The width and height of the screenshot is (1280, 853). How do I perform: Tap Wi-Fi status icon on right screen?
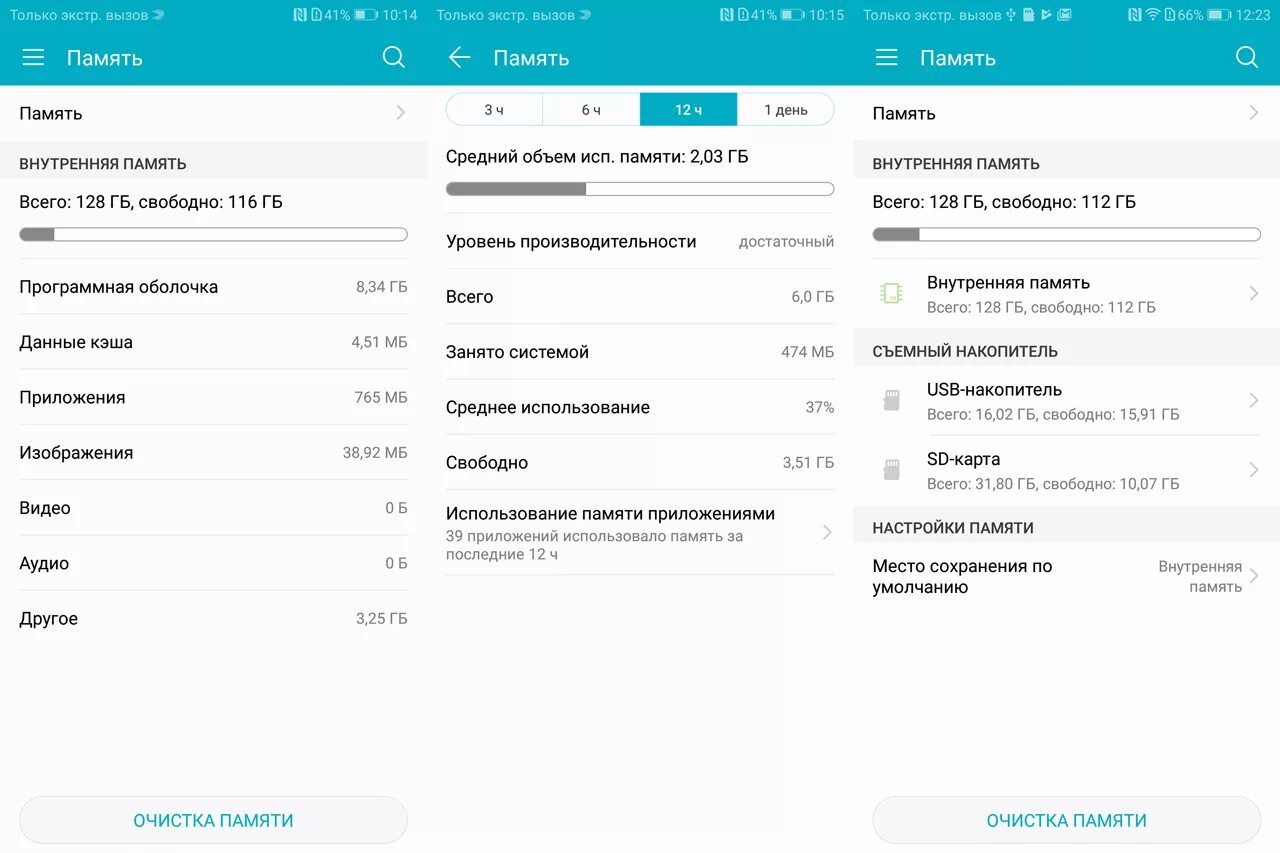click(x=1152, y=15)
